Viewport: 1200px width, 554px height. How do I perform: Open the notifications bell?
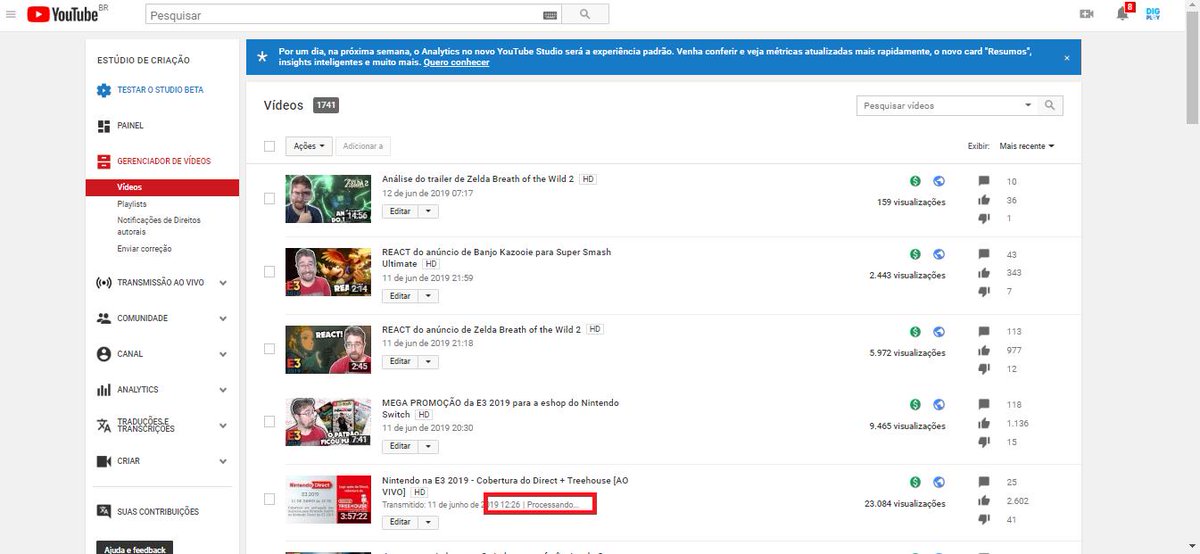click(1122, 14)
